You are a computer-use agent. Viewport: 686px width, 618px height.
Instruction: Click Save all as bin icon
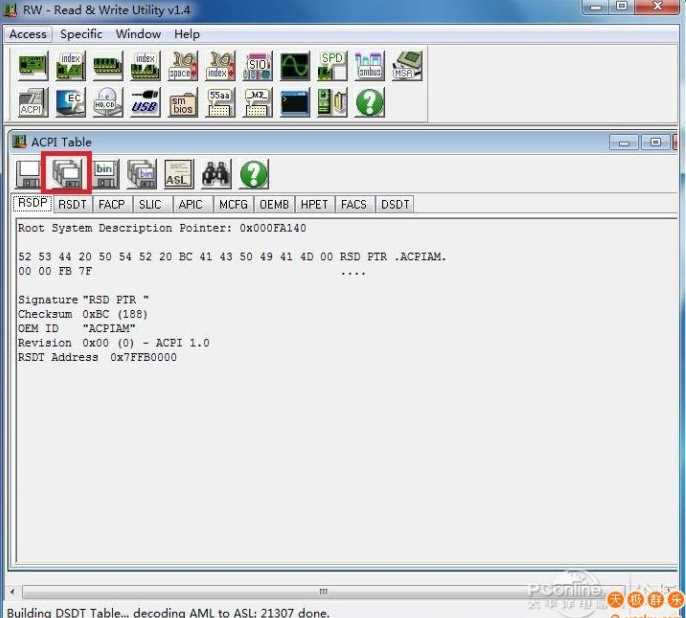pyautogui.click(x=142, y=174)
